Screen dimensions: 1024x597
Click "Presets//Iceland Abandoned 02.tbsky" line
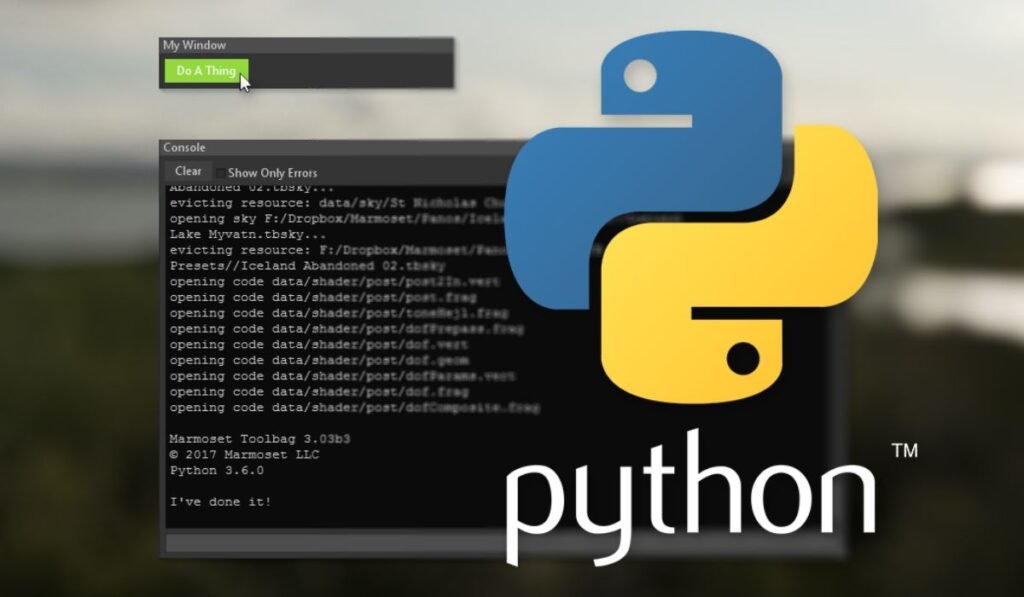[307, 266]
